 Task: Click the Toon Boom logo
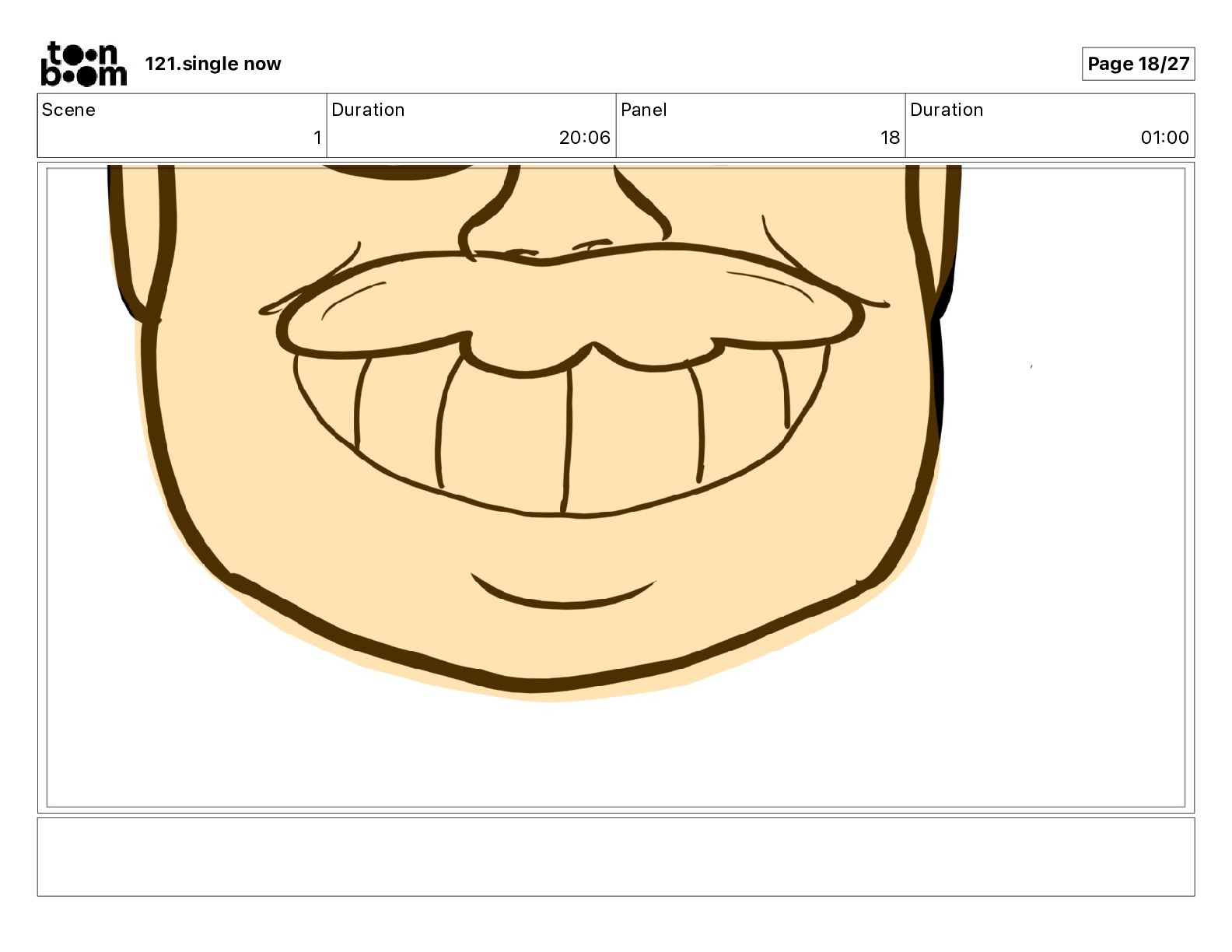click(83, 64)
